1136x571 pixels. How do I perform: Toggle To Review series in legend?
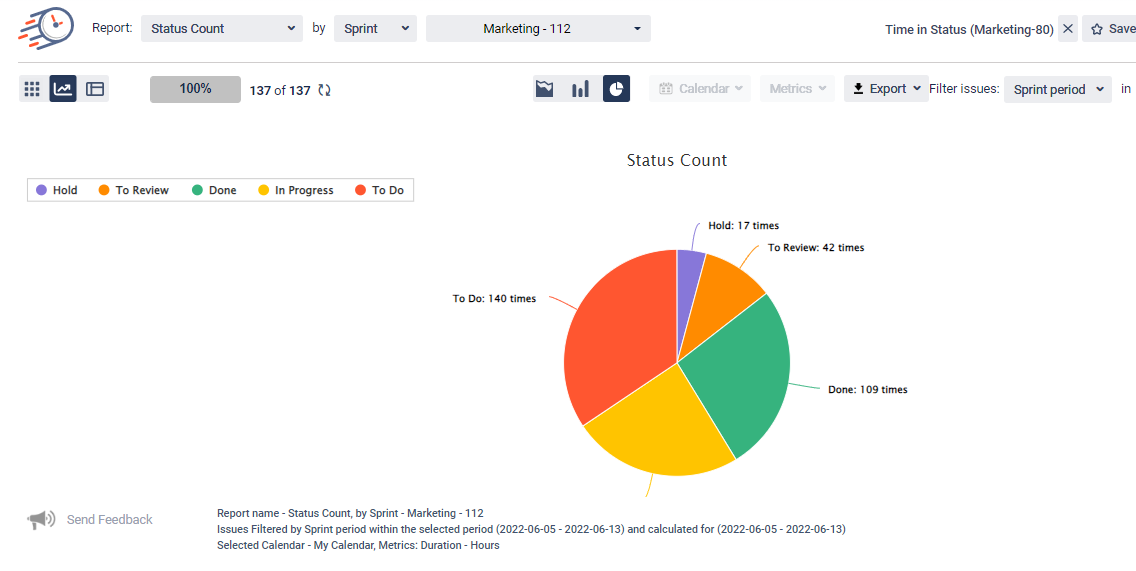coord(133,191)
